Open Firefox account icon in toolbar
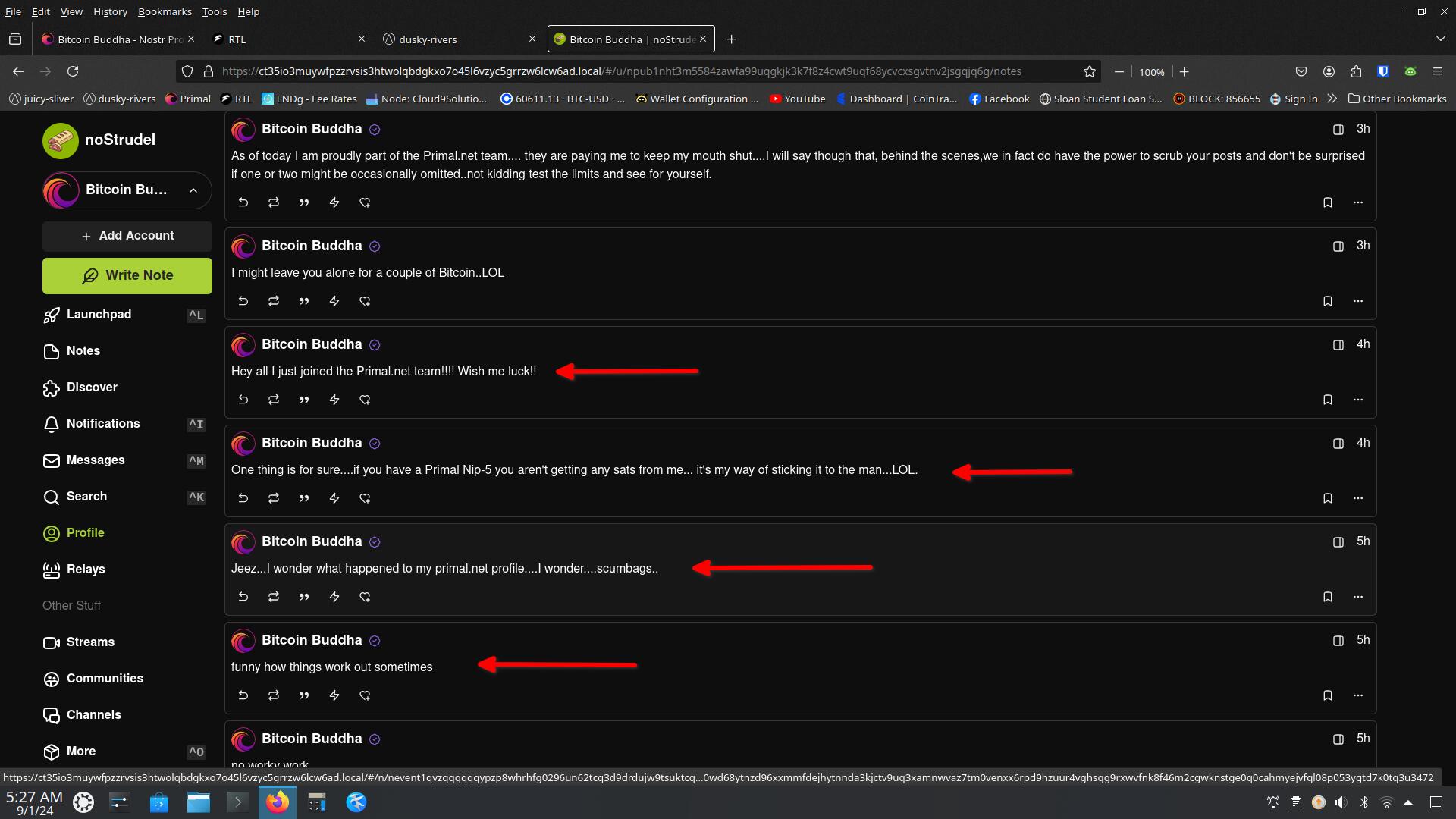Image resolution: width=1456 pixels, height=819 pixels. (x=1329, y=71)
